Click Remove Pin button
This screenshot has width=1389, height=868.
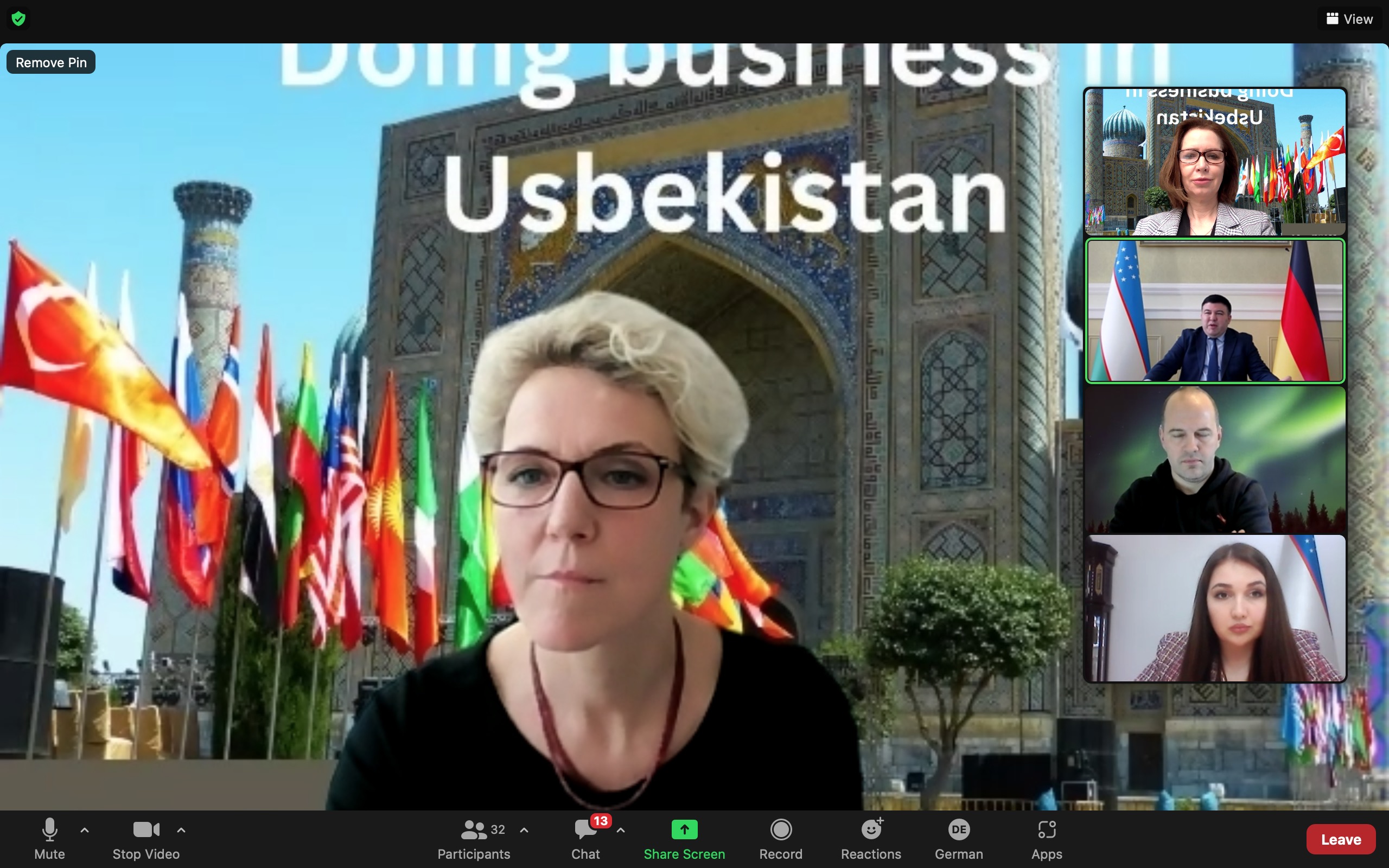click(x=51, y=62)
